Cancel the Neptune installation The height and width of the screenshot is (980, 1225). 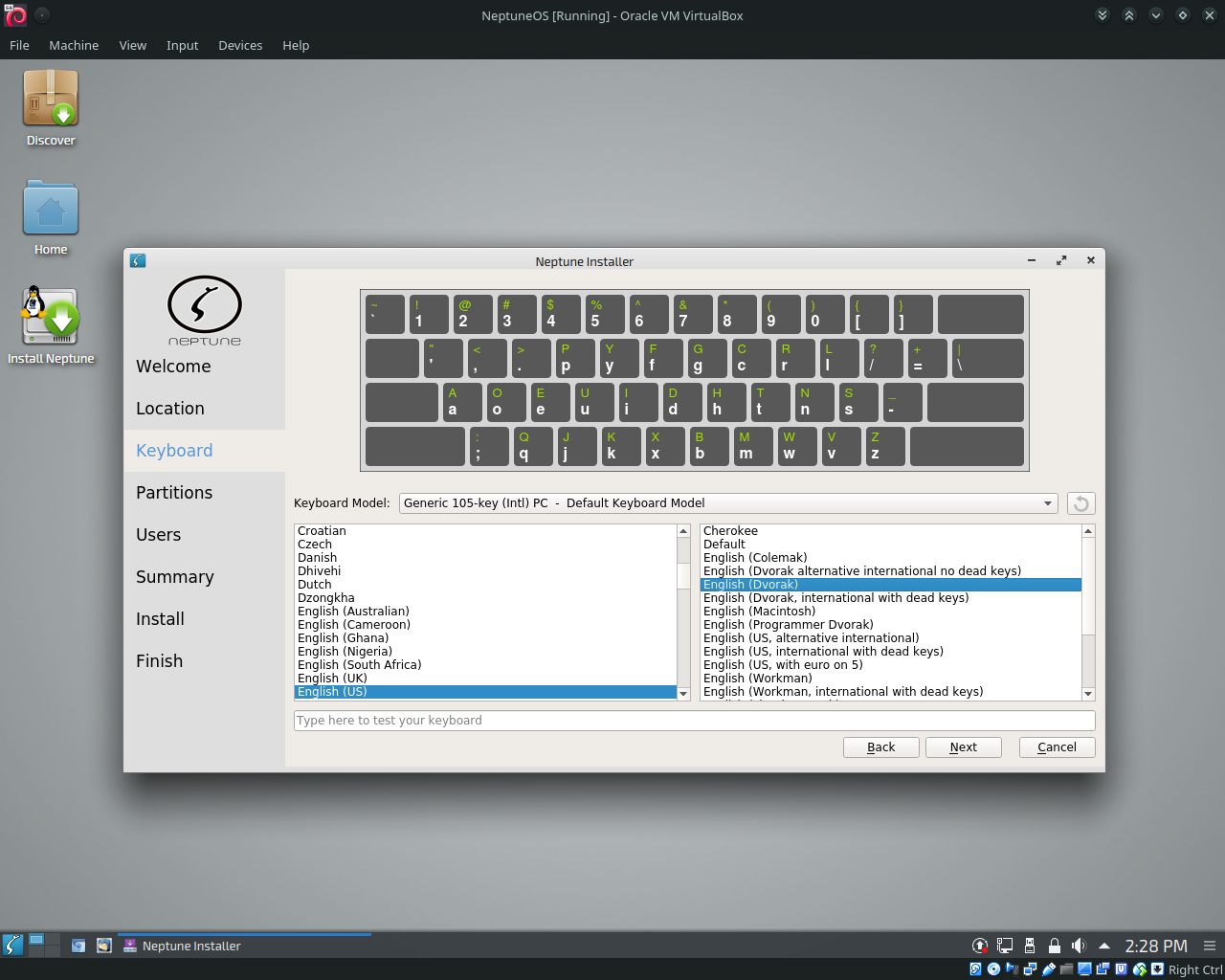(1057, 746)
